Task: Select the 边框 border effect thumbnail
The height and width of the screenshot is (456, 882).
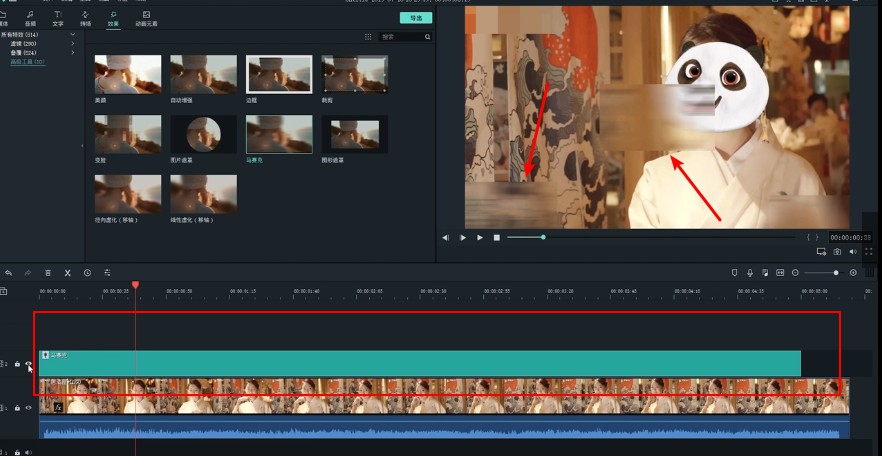Action: tap(279, 74)
